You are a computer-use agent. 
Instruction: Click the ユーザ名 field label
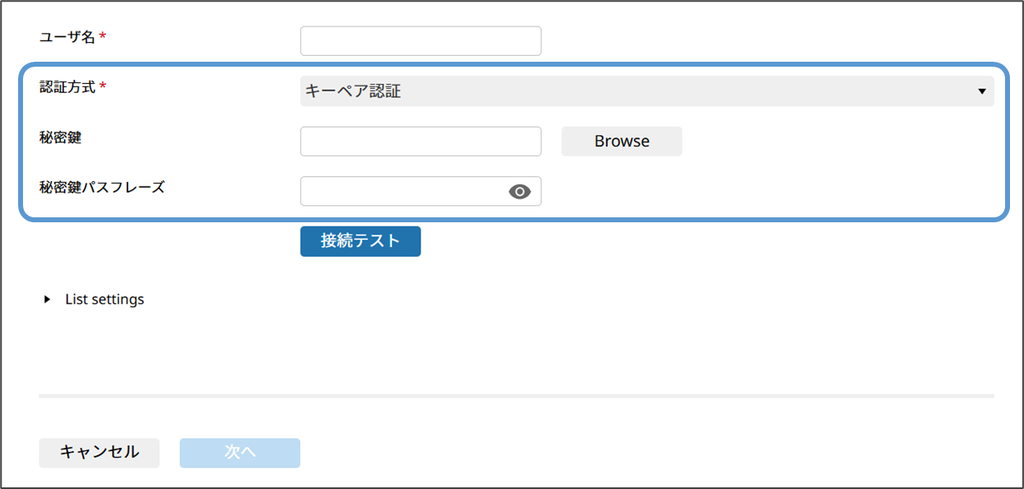67,37
